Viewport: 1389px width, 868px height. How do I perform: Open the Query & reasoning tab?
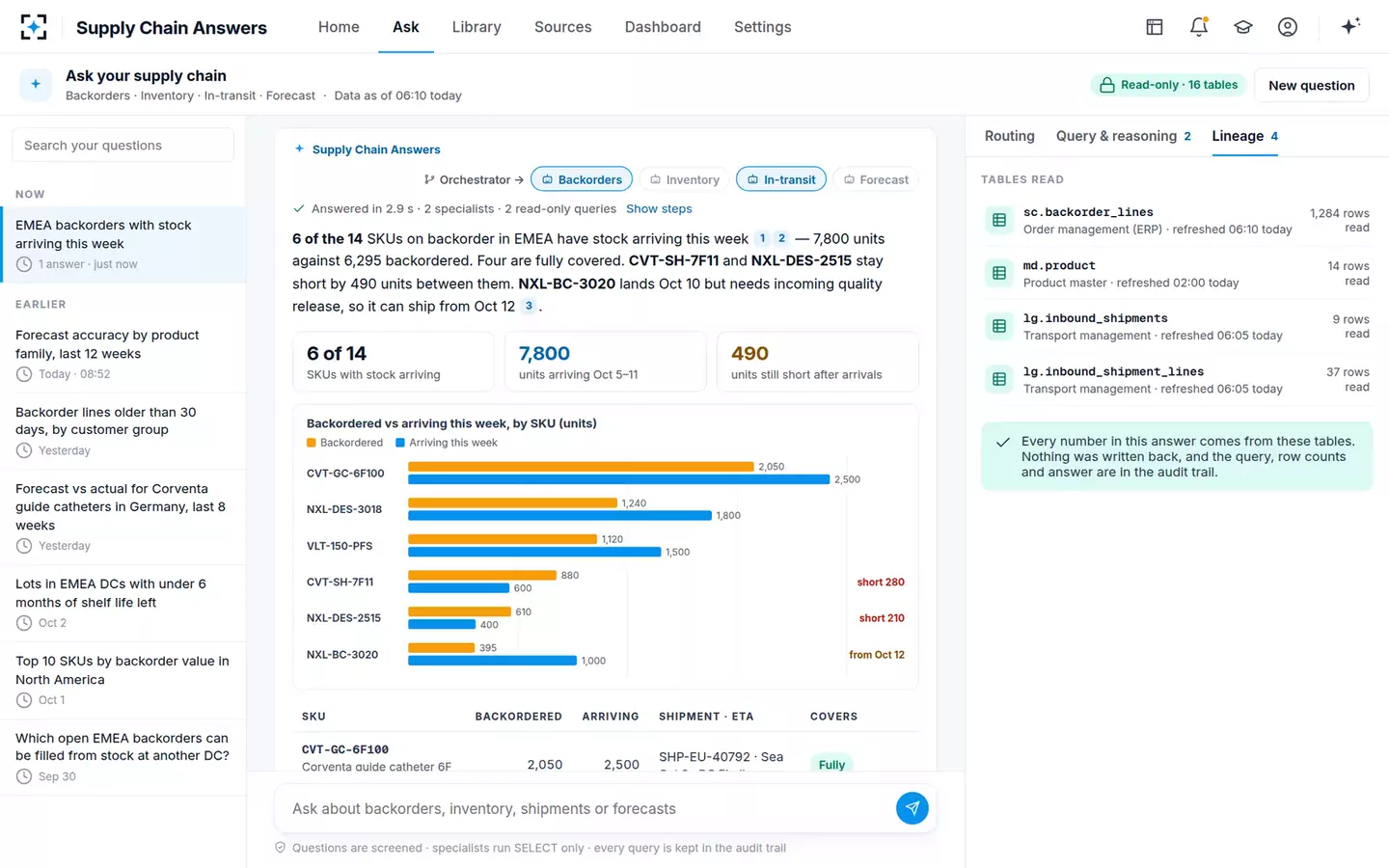(1124, 136)
